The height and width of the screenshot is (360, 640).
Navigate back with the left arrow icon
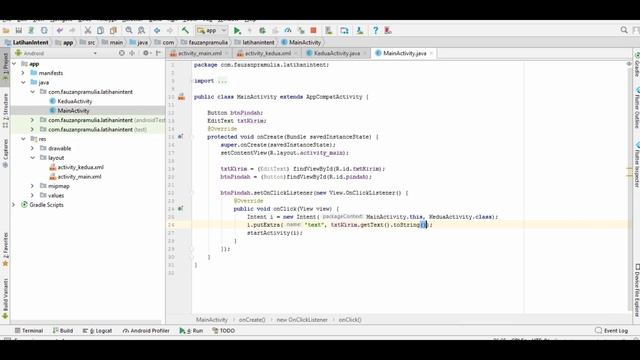[x=157, y=31]
